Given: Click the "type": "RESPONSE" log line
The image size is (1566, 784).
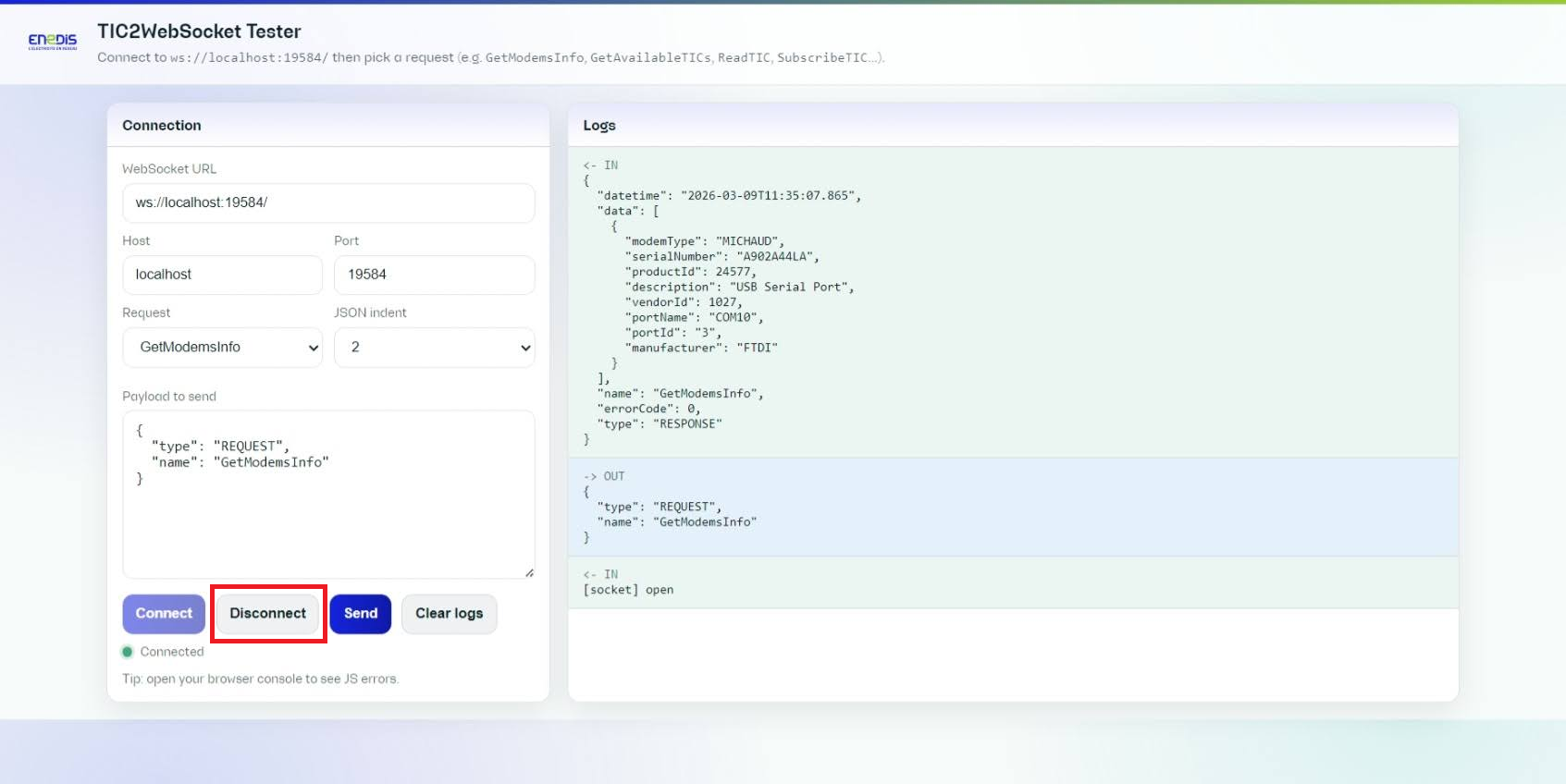Looking at the screenshot, I should pyautogui.click(x=660, y=424).
